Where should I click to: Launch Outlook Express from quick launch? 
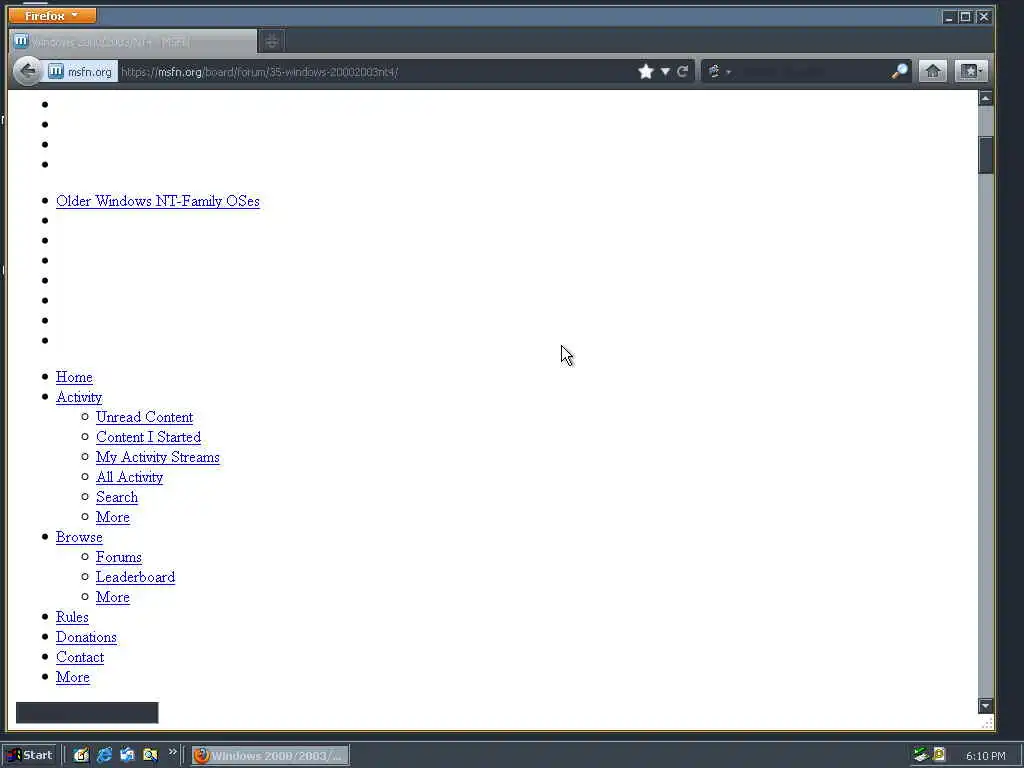(127, 755)
